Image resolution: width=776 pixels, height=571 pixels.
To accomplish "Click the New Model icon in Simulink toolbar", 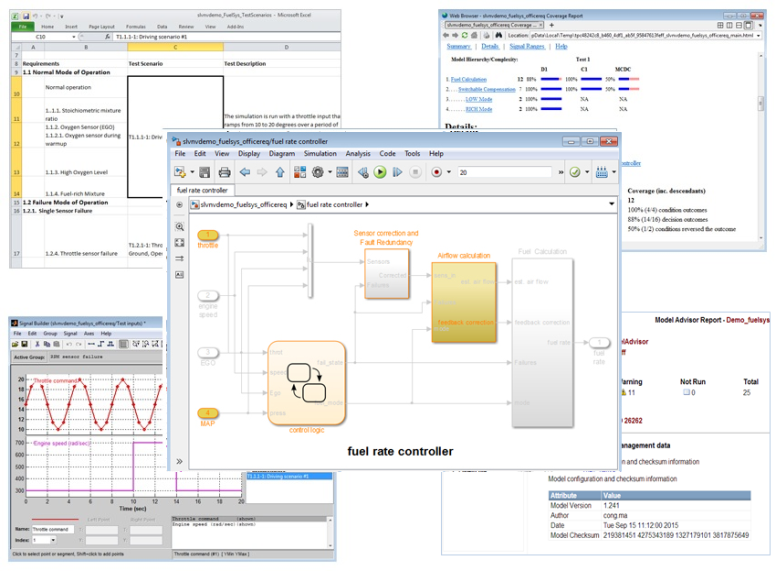I will click(180, 172).
